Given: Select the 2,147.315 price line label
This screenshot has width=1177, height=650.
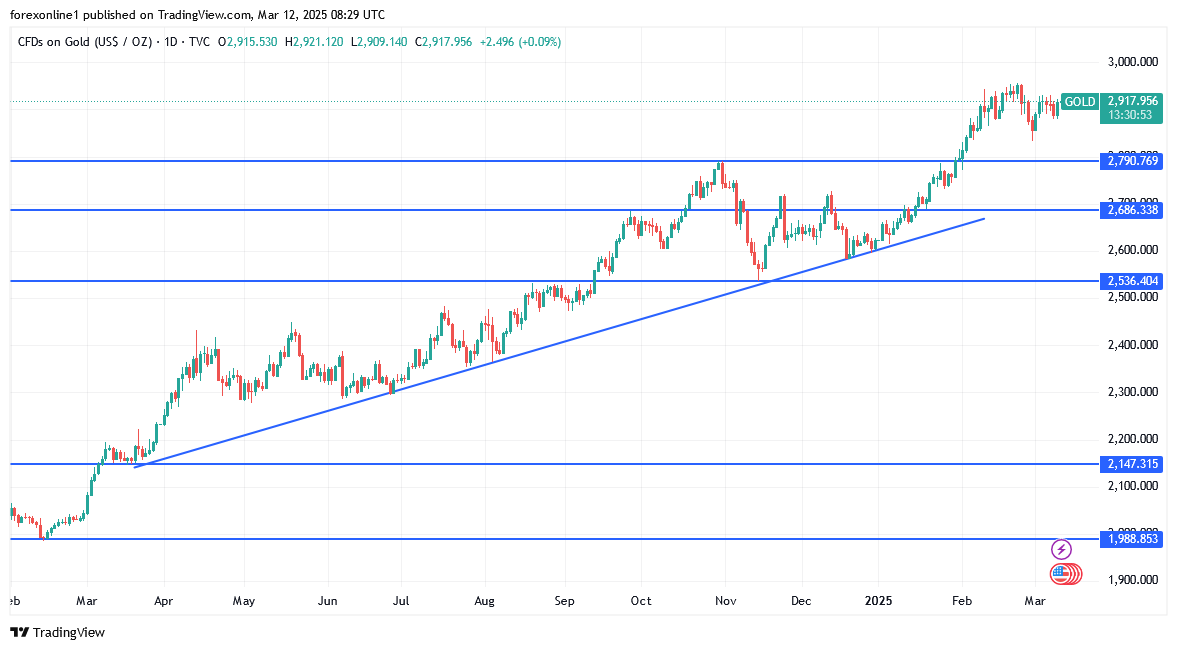Looking at the screenshot, I should pyautogui.click(x=1132, y=463).
